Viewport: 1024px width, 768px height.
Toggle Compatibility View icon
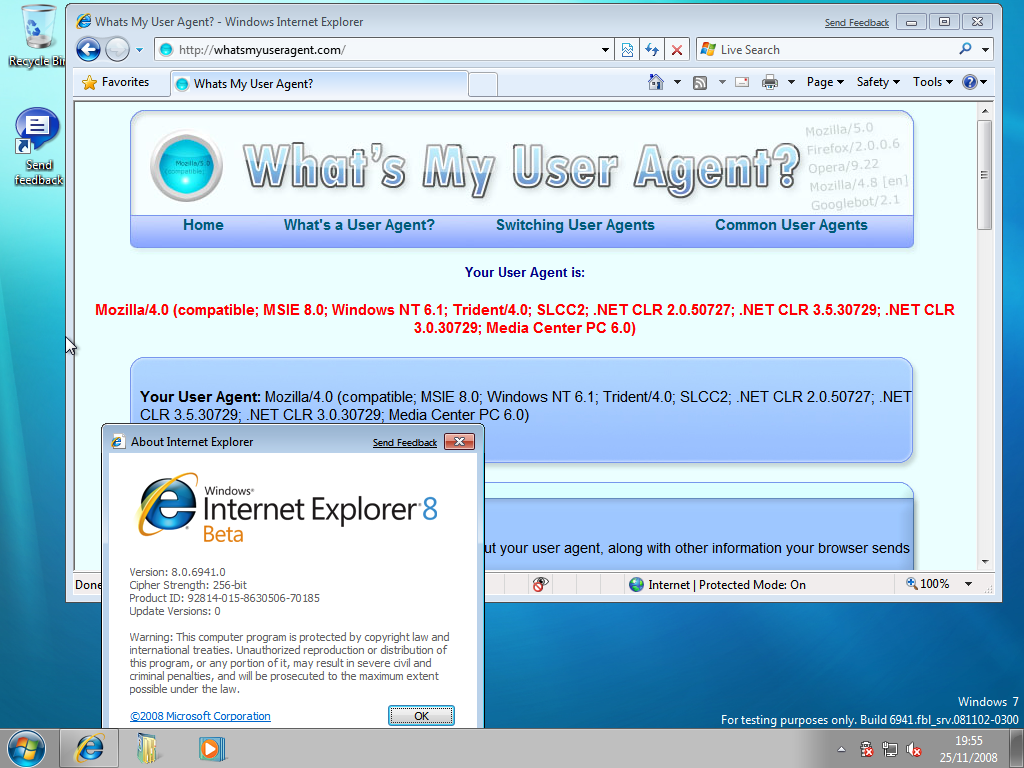pyautogui.click(x=627, y=50)
